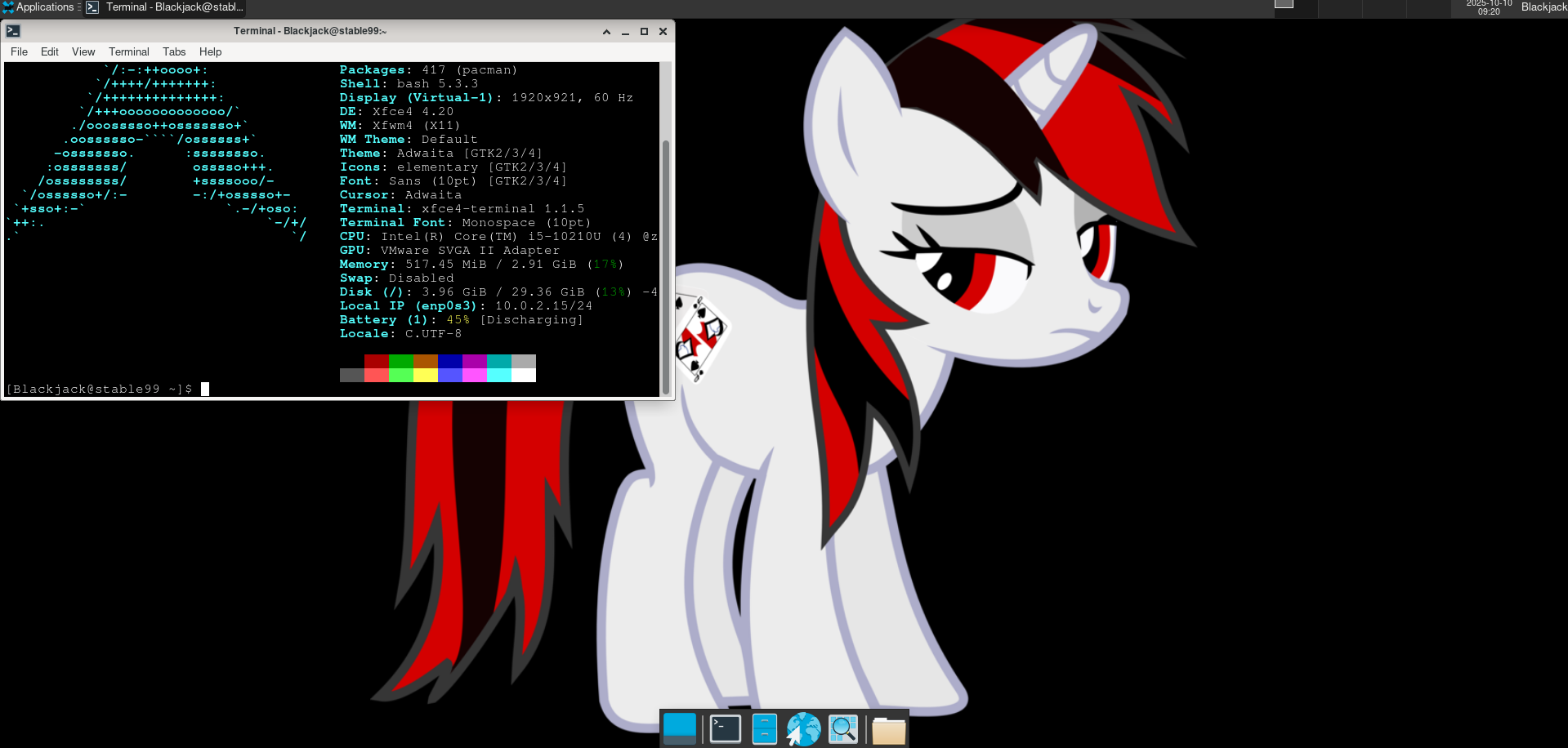Click the 'Swap: Disabled' line
Screen dimensions: 1568x748
pyautogui.click(x=397, y=278)
